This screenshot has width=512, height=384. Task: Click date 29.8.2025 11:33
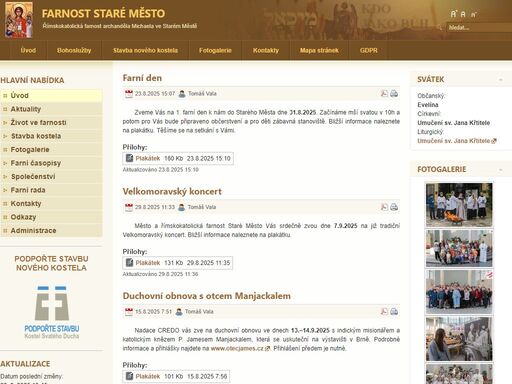[x=155, y=207]
